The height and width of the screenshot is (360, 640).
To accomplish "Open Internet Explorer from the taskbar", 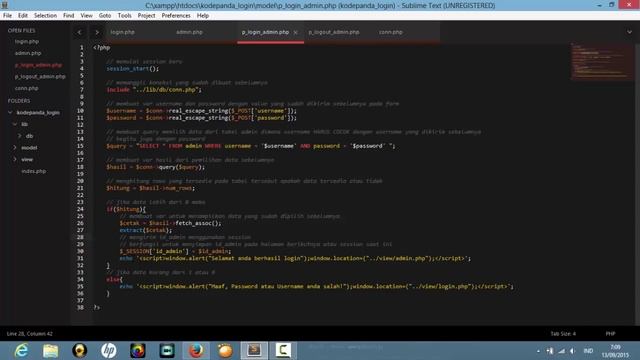I will click(21, 351).
